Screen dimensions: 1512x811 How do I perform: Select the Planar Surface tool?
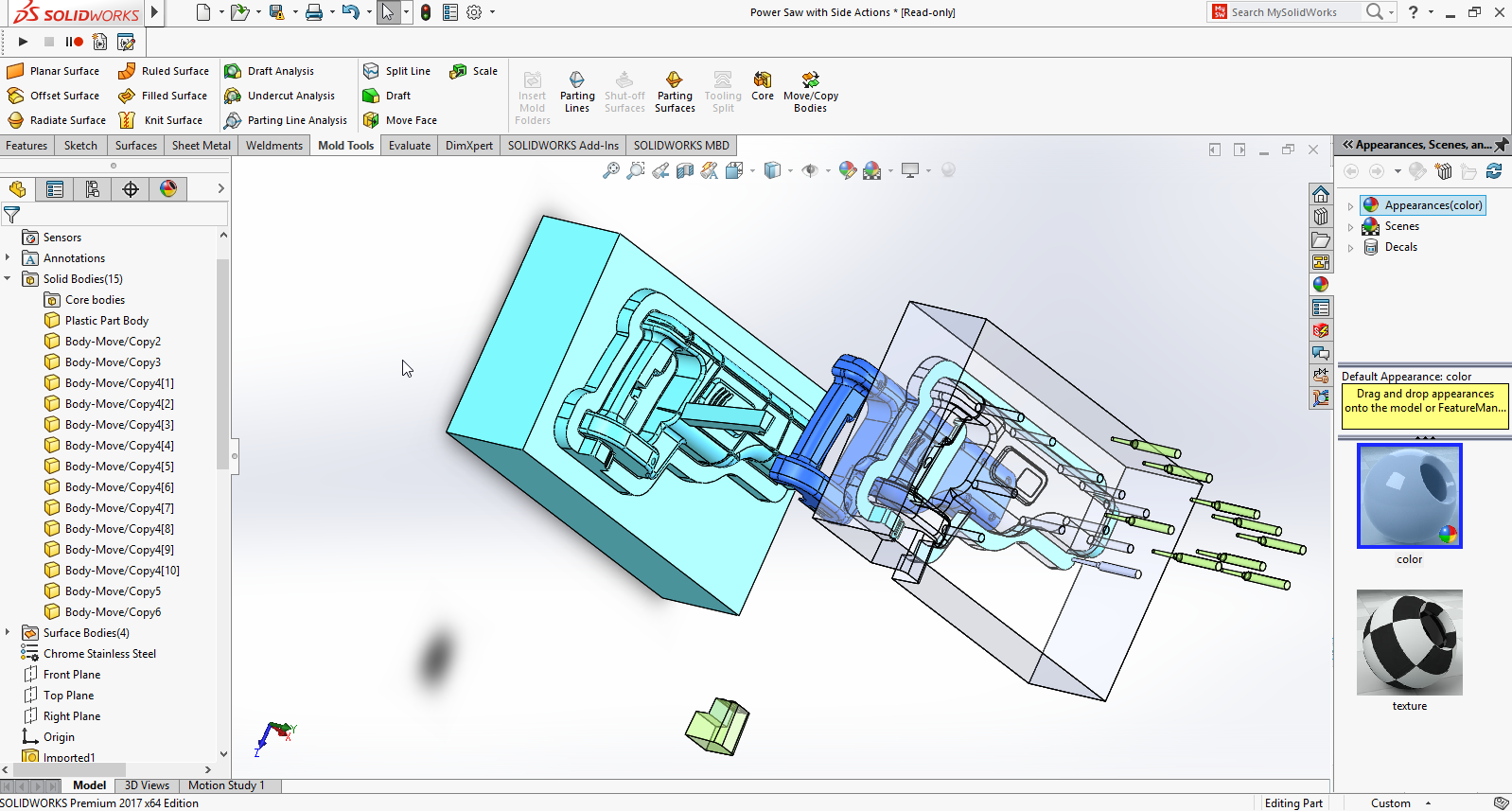[53, 71]
